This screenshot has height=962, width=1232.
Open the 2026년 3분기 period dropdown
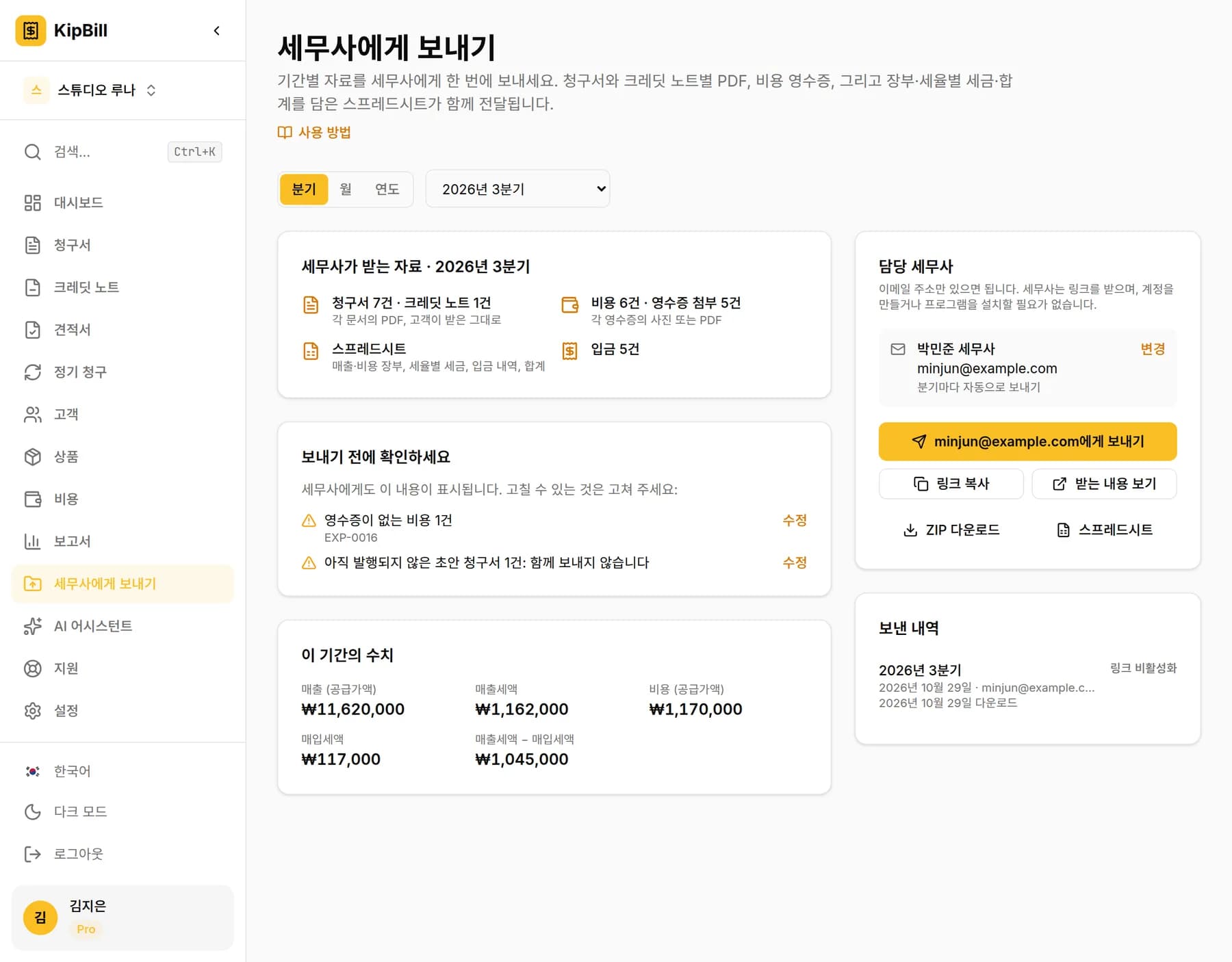(517, 189)
